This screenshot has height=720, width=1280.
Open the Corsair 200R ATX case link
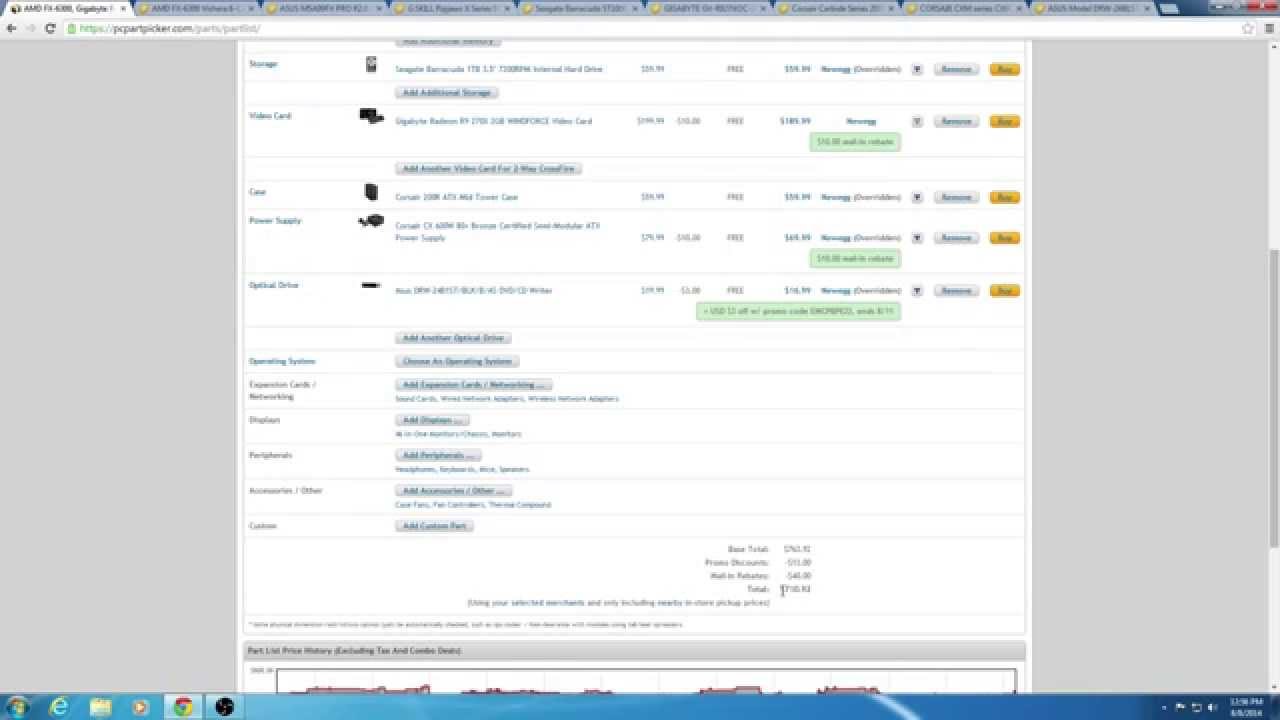pyautogui.click(x=457, y=197)
